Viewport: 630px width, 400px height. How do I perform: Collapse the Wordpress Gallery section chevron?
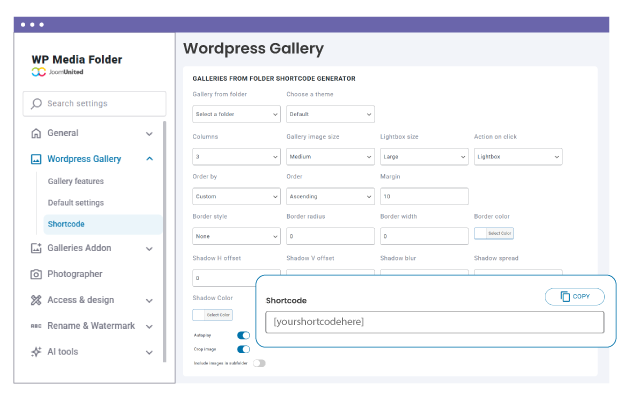pos(149,159)
